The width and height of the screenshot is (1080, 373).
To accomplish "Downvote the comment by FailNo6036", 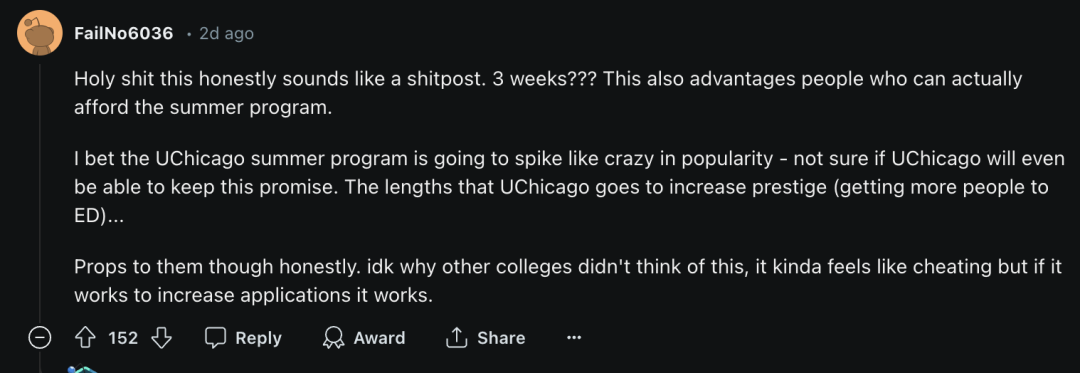I will (161, 338).
